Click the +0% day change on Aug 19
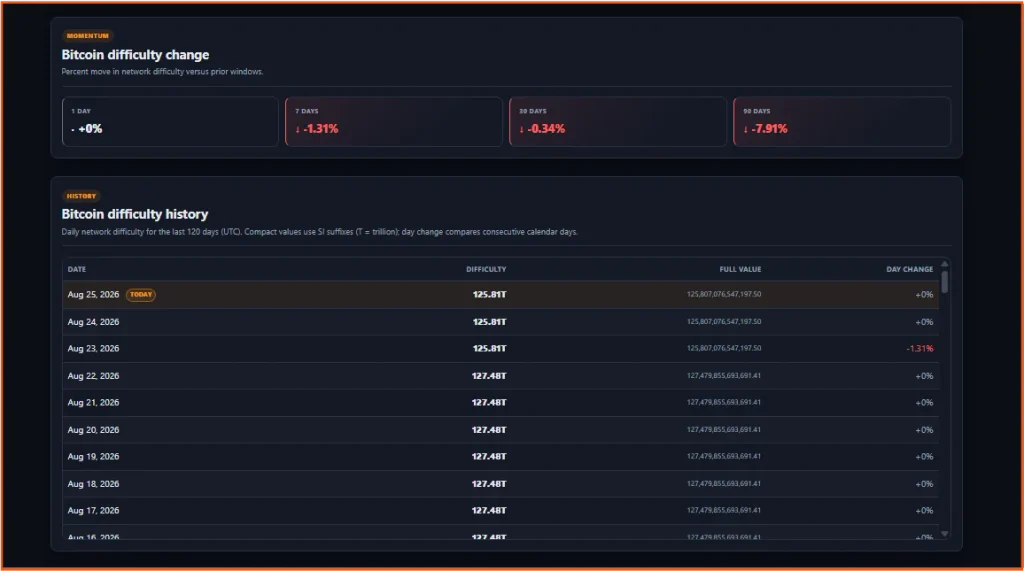 click(924, 457)
